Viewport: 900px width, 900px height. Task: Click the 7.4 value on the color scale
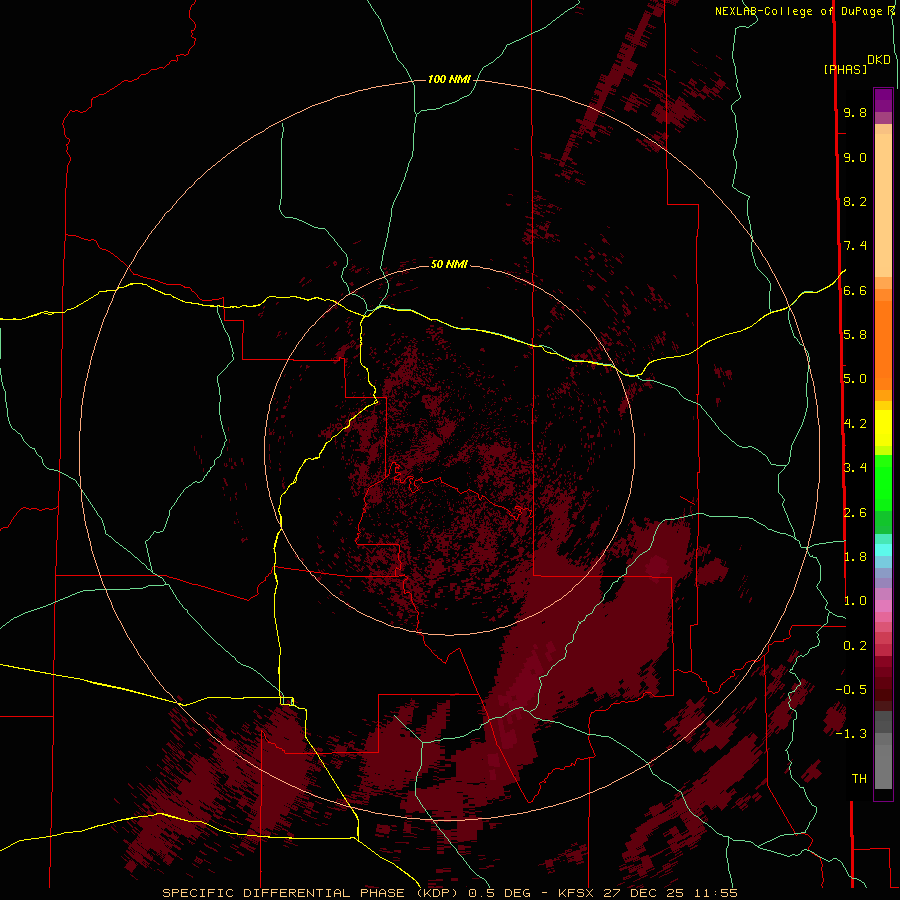coord(855,246)
